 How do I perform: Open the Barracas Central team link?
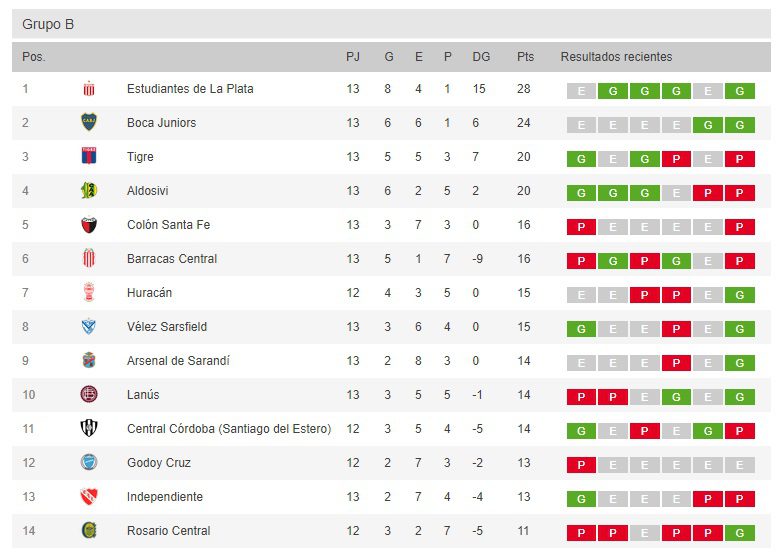(171, 259)
